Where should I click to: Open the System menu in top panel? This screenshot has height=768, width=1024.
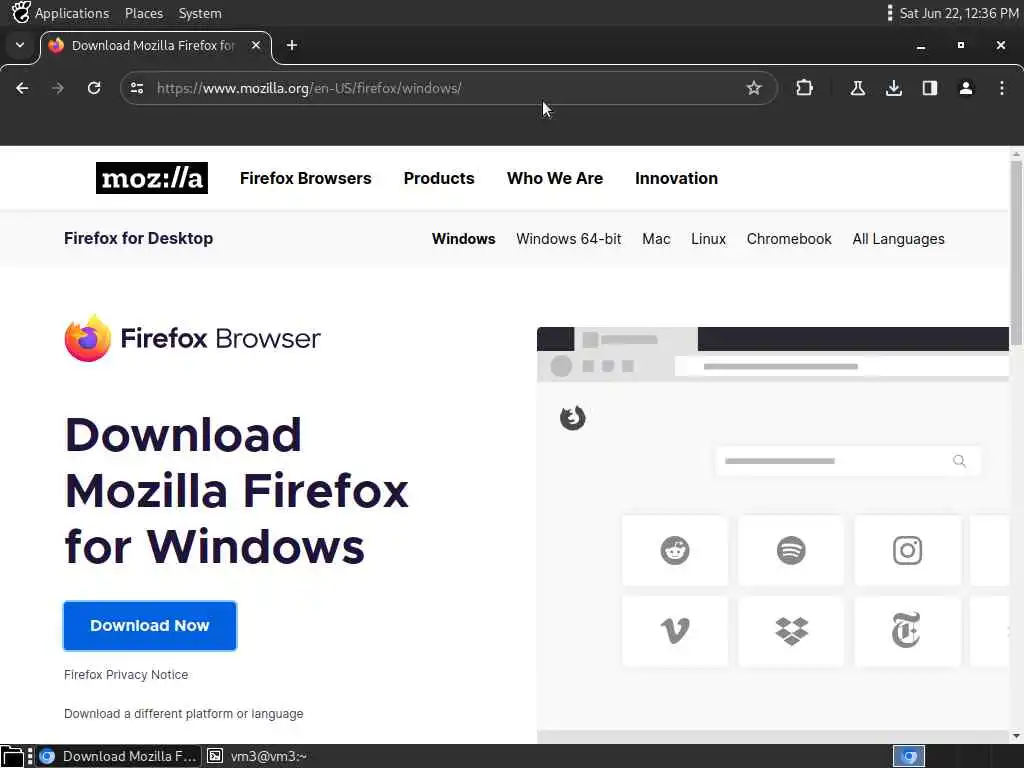200,13
